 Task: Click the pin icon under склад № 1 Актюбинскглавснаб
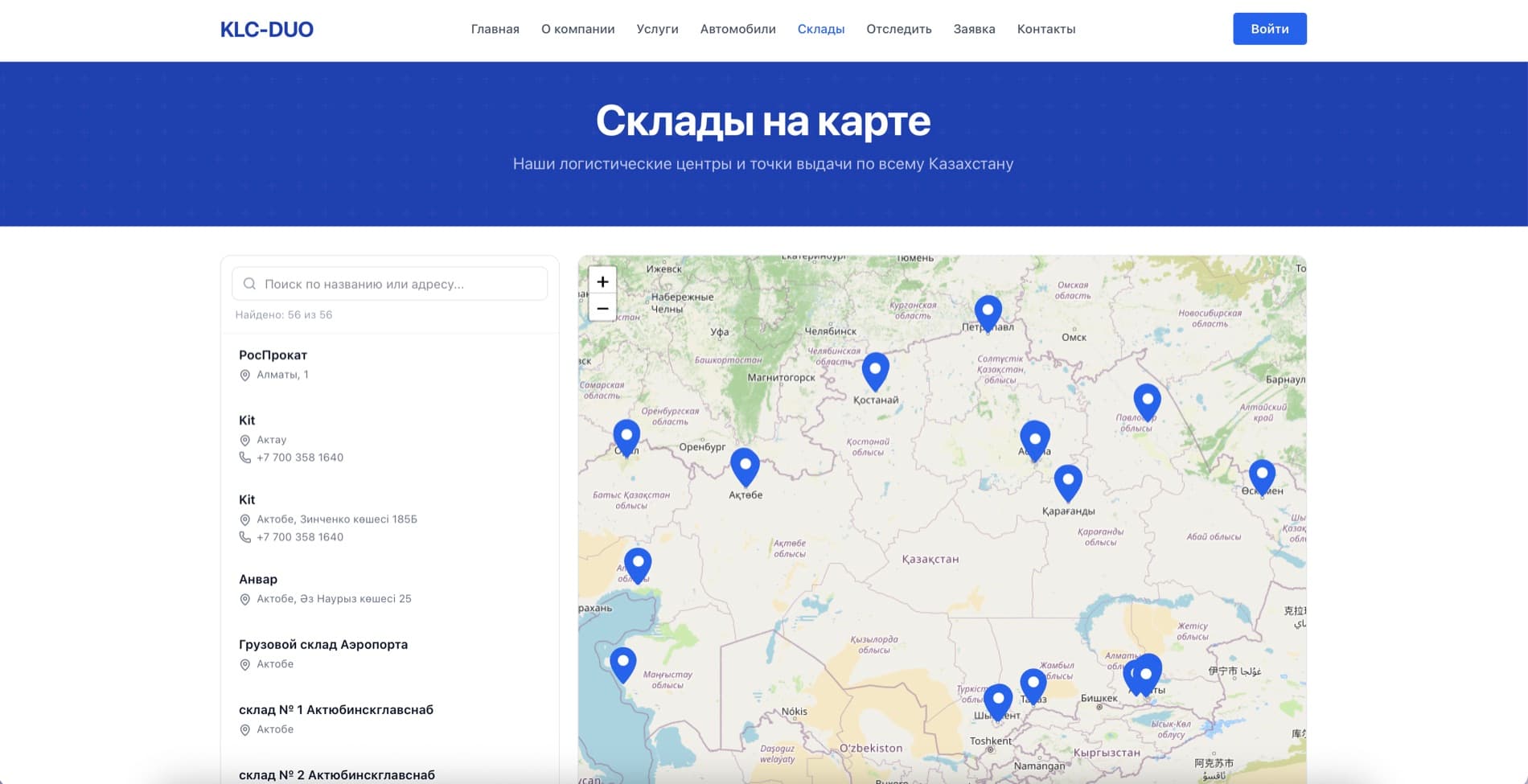click(x=245, y=730)
